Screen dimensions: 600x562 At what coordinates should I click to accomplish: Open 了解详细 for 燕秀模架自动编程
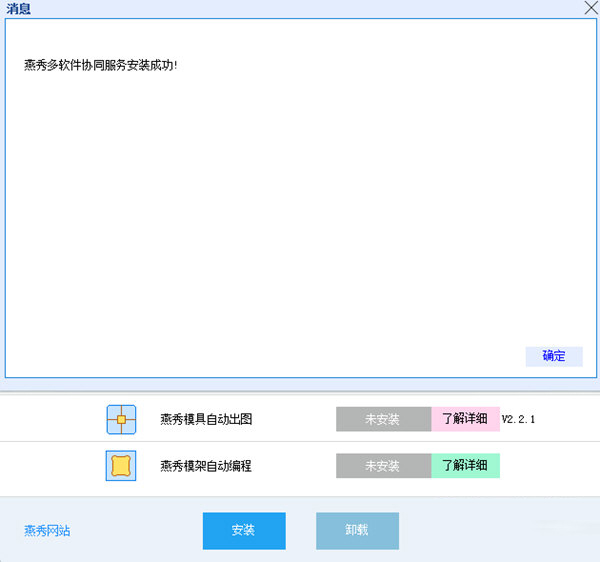pyautogui.click(x=465, y=466)
